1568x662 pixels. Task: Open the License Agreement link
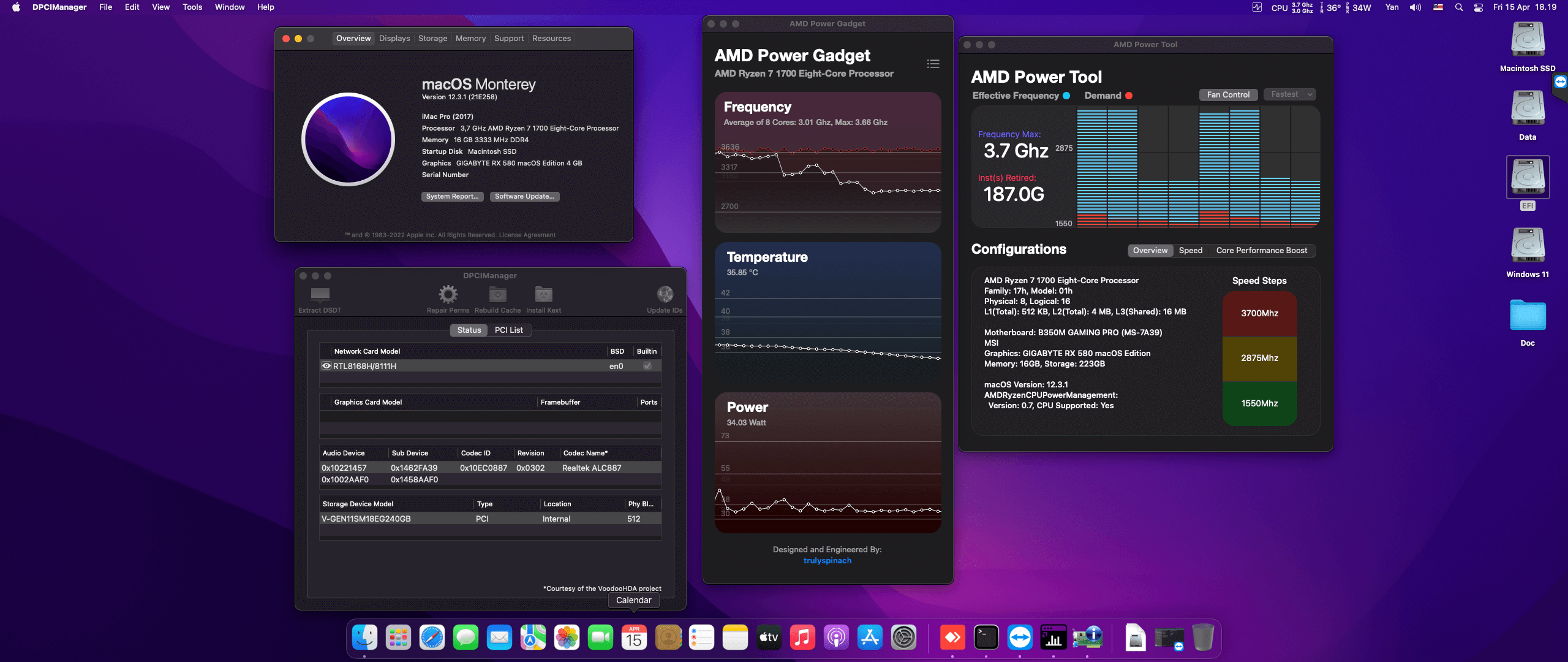click(527, 235)
